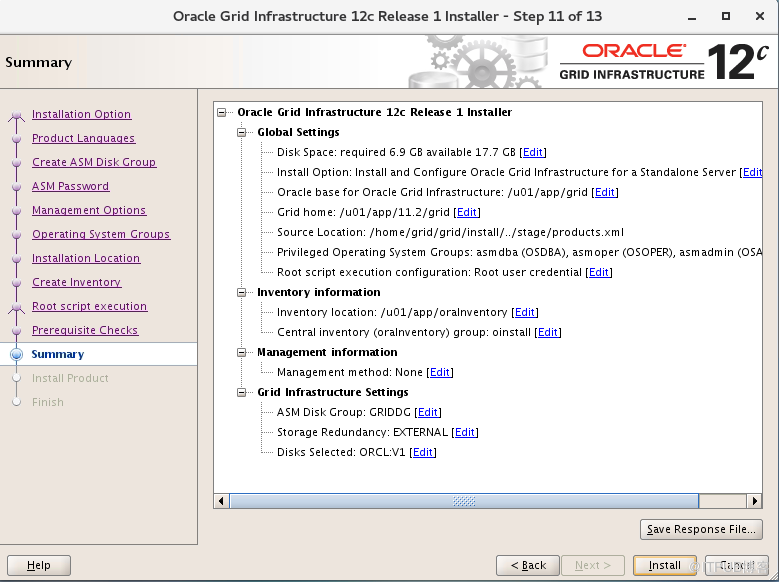Select the Source Location row text
Screen dimensions: 779x582
coord(450,233)
